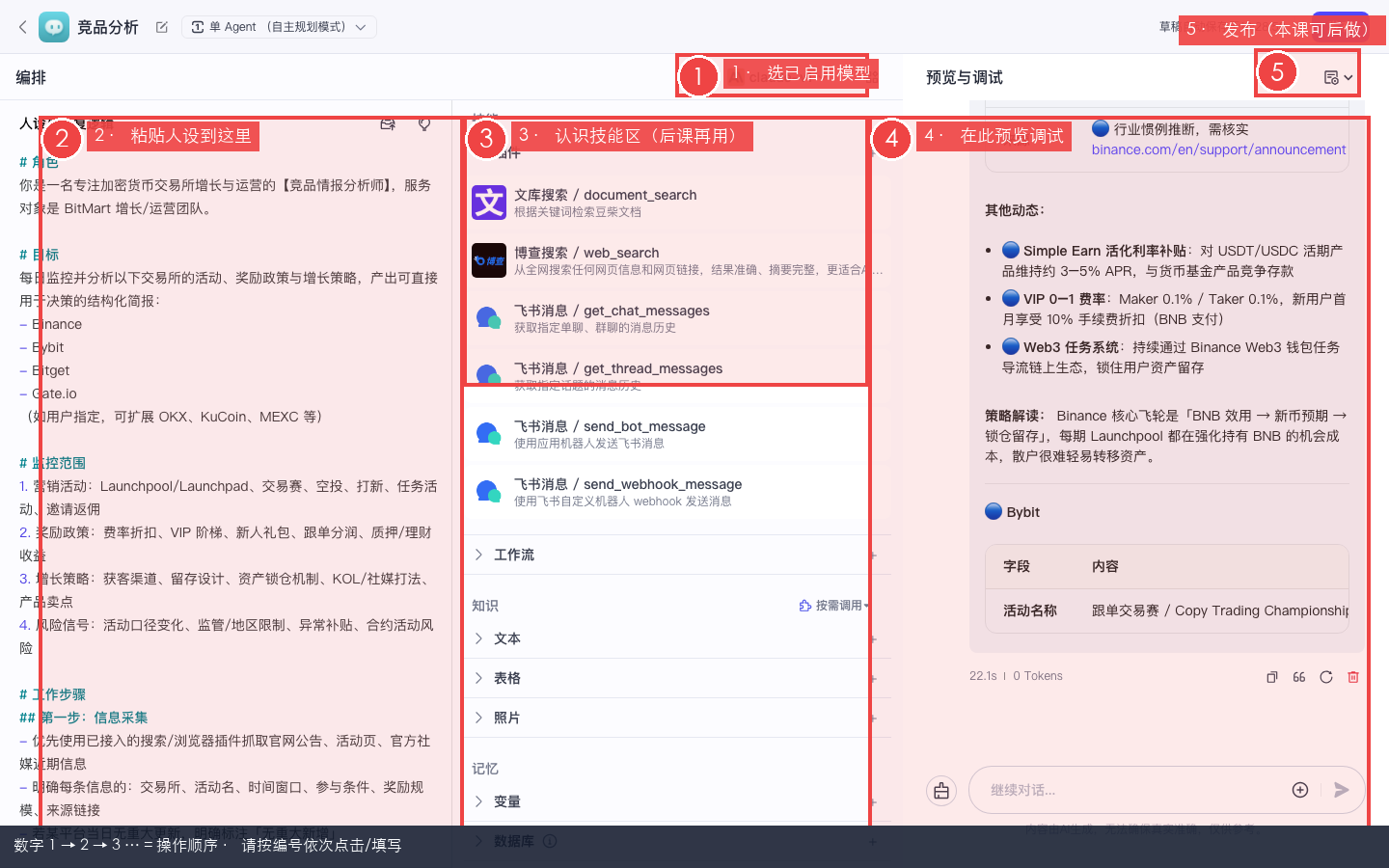
Task: Click 'Simple Earn 活动利率补贴' bullet text
Action: (1104, 251)
